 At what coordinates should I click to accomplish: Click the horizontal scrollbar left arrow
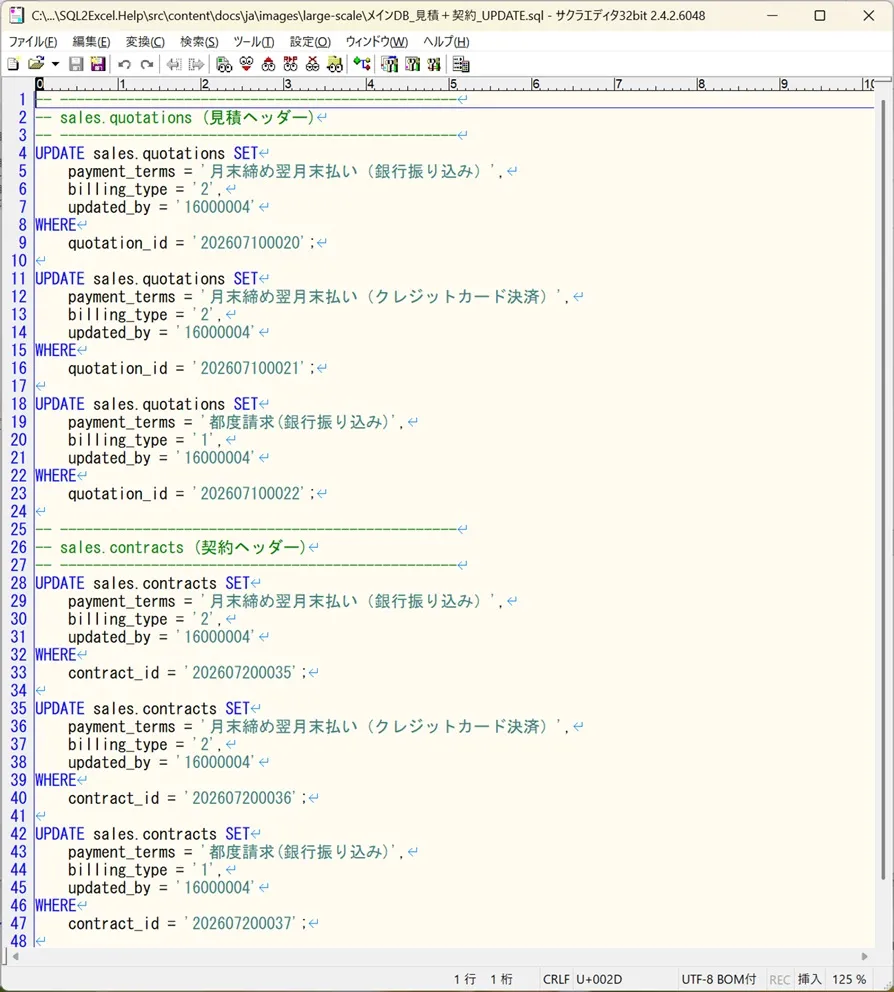click(16, 957)
